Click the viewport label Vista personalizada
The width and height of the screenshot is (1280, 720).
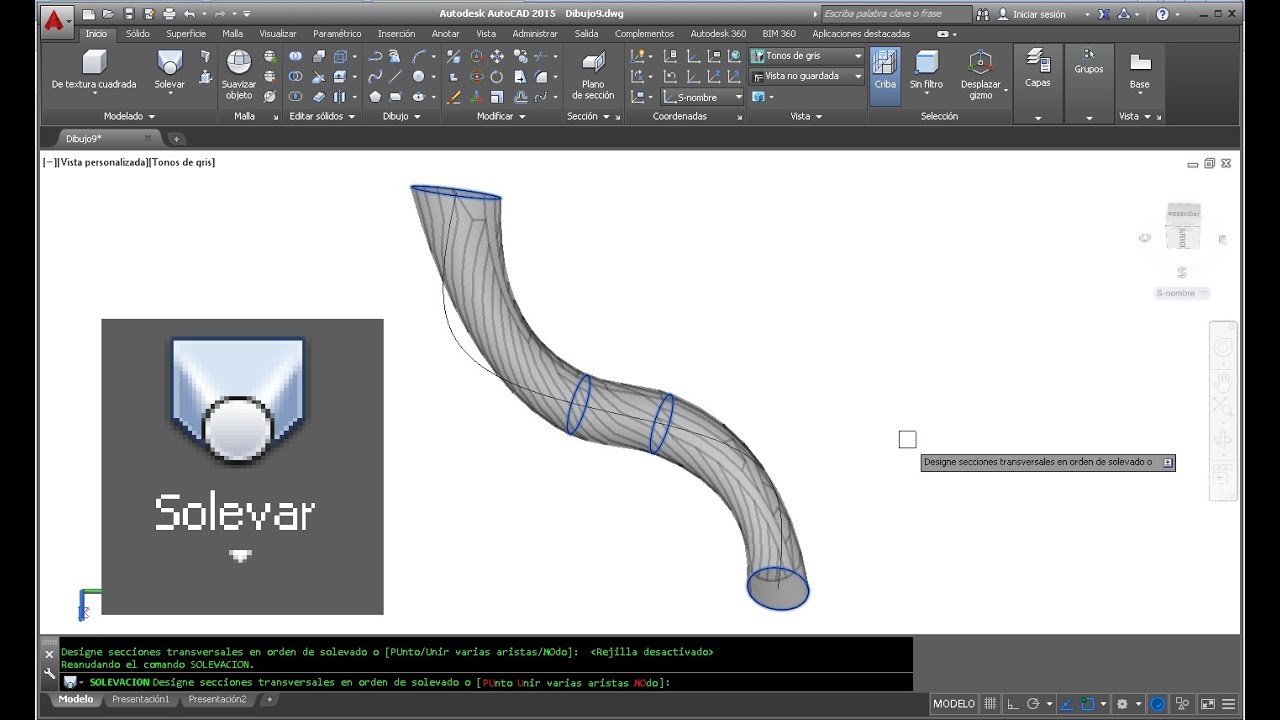pos(104,162)
